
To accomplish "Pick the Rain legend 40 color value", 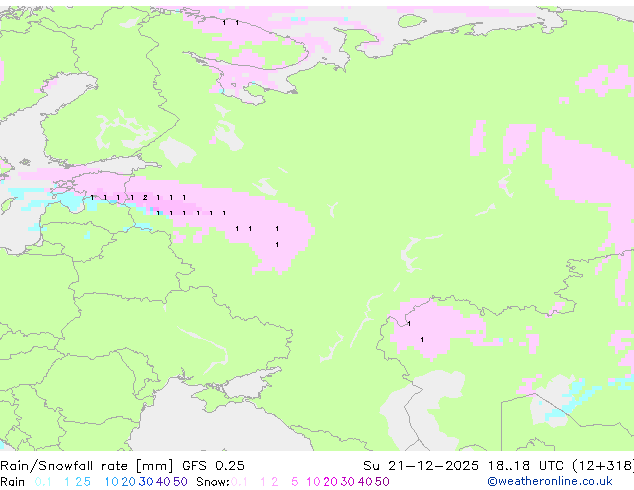I will click(163, 482).
